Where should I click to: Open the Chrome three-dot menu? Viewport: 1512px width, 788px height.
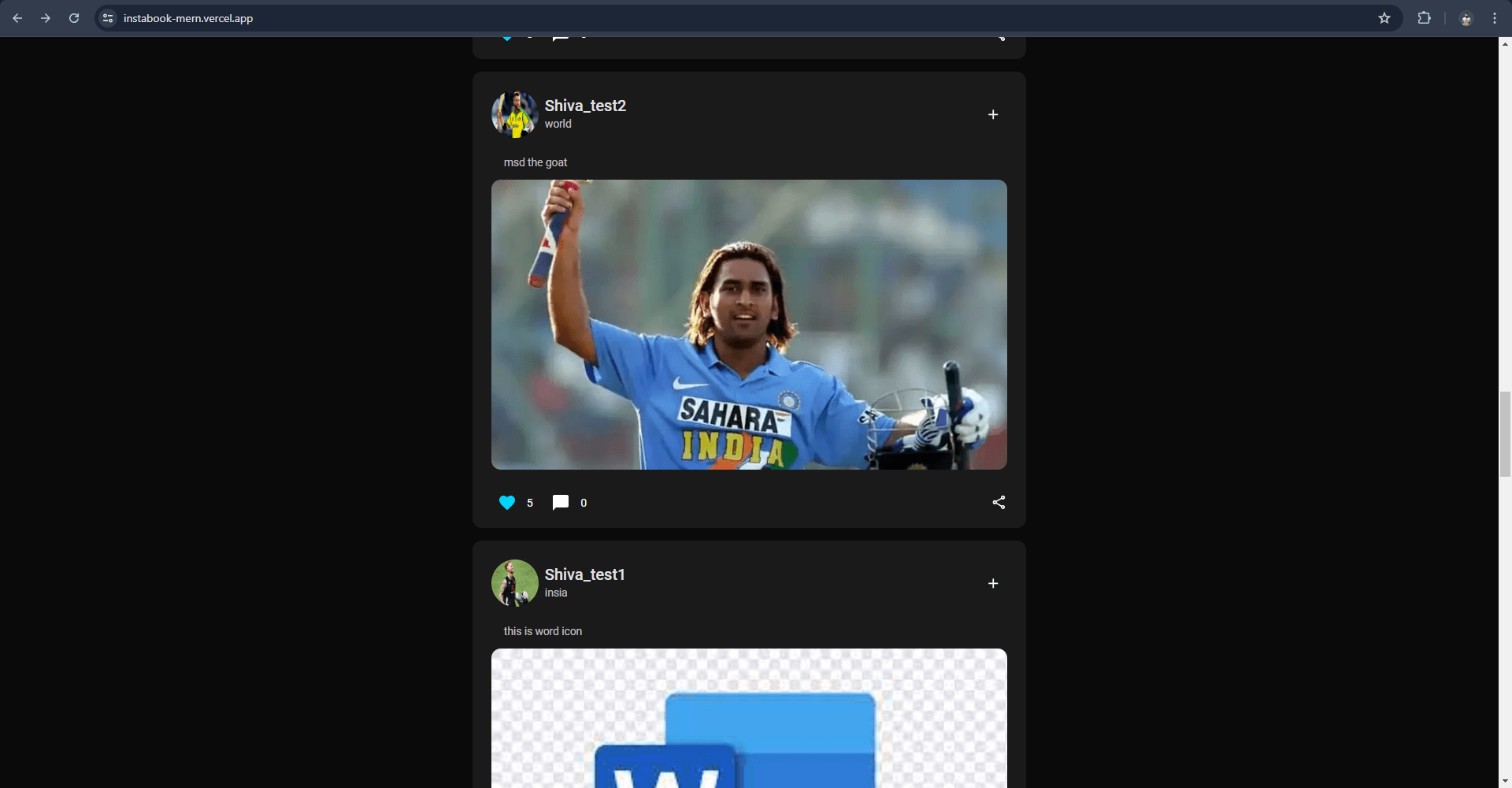1494,17
